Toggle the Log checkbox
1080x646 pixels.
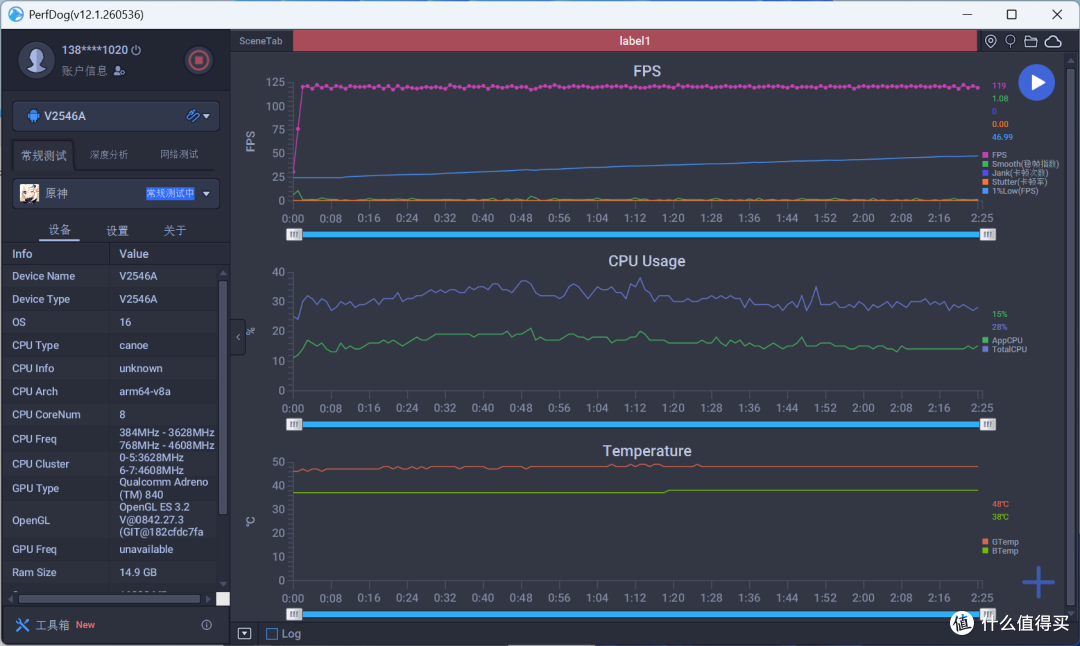[x=272, y=634]
